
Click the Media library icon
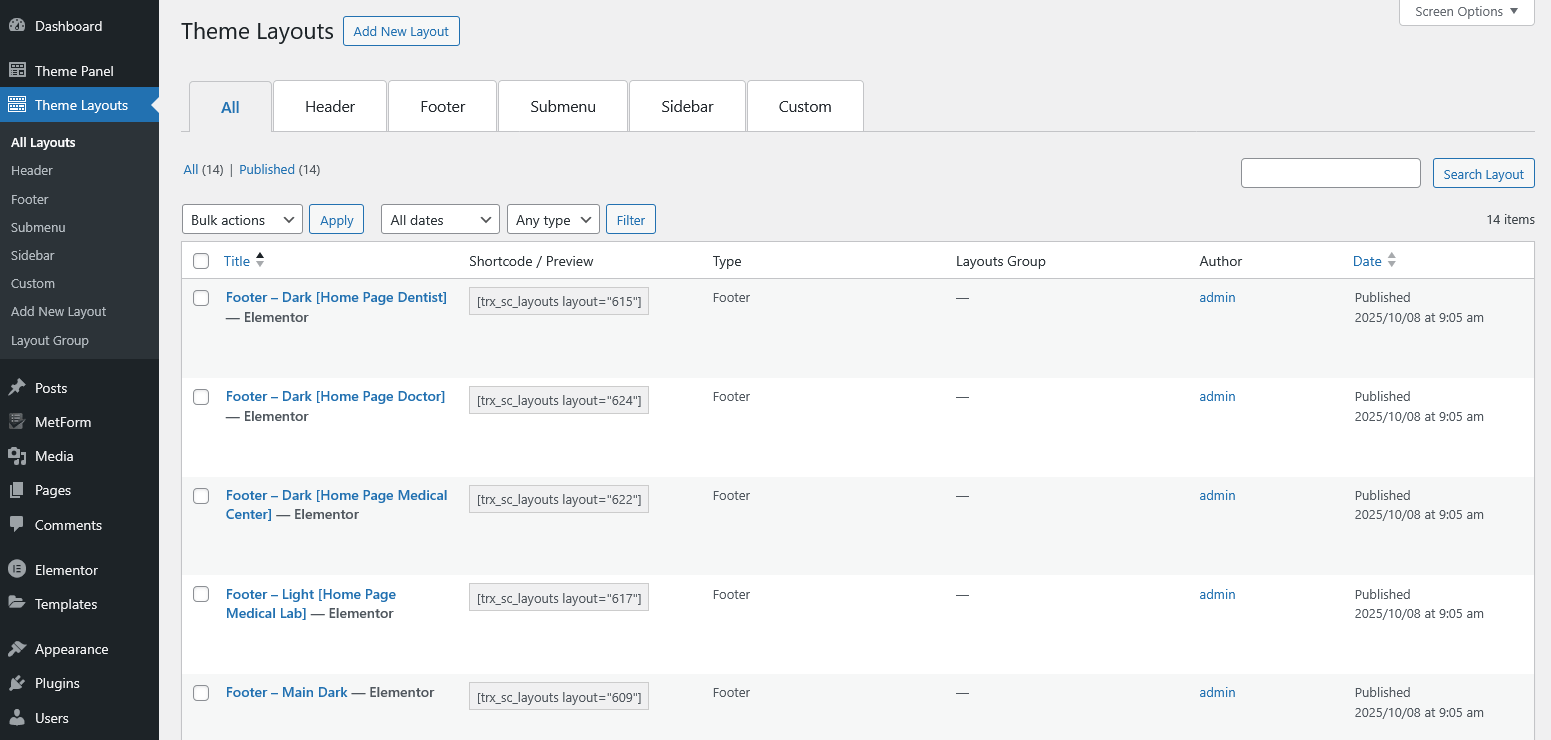pos(17,456)
